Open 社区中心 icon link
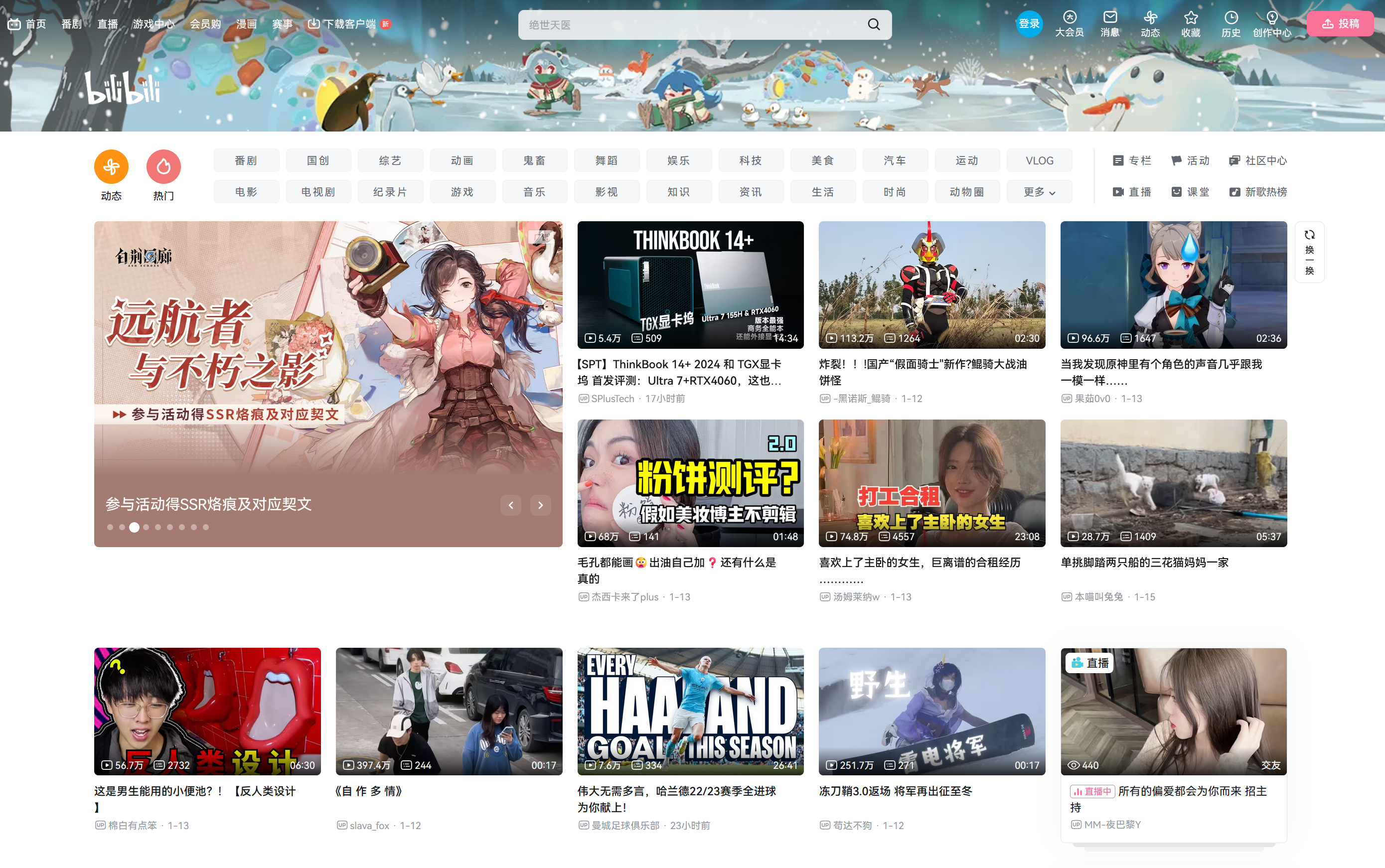The image size is (1385, 868). point(1234,161)
